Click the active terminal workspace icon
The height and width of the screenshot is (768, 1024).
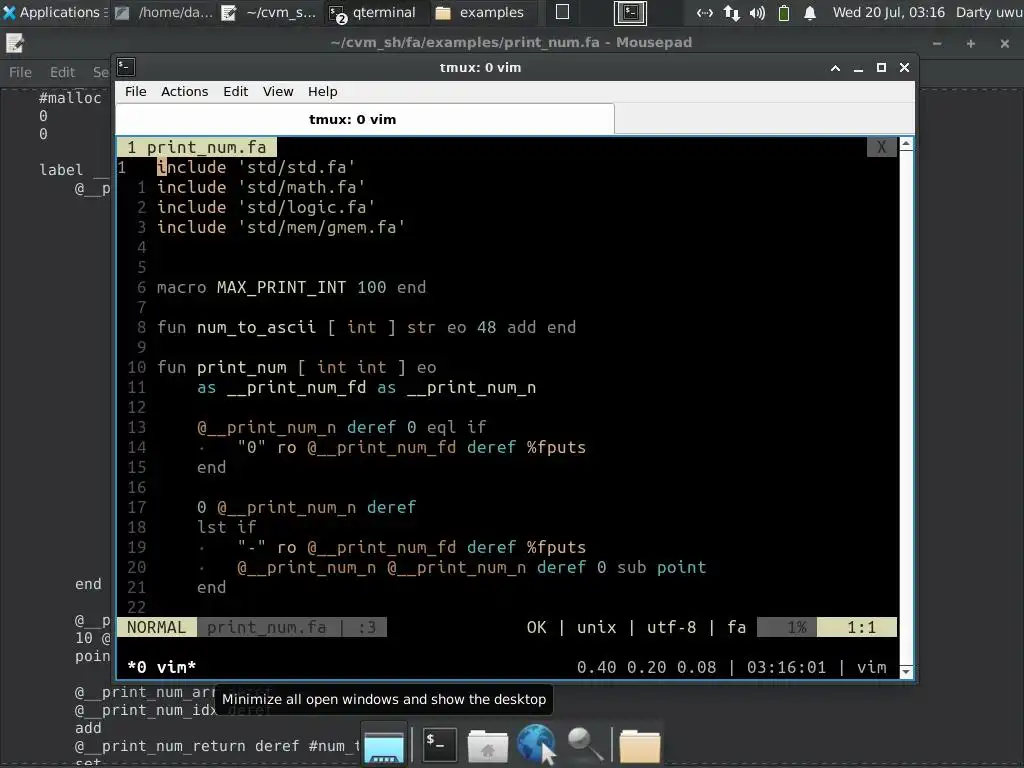[630, 12]
